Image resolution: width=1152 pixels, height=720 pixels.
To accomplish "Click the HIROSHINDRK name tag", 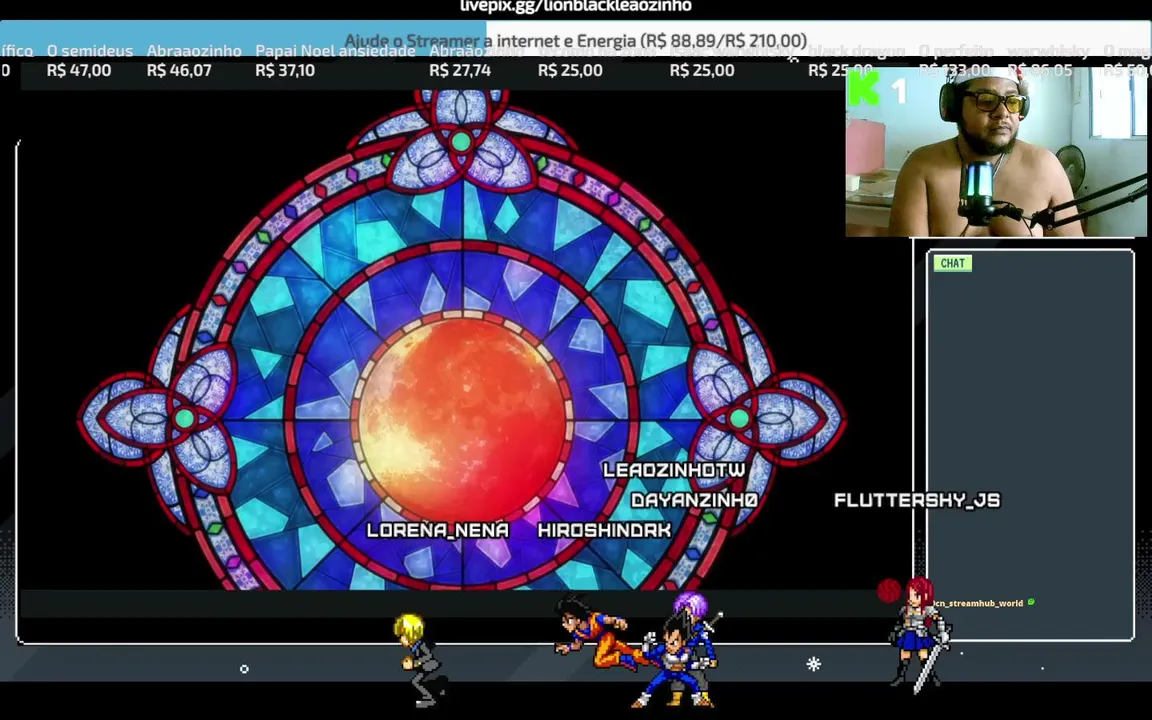I will click(x=604, y=530).
